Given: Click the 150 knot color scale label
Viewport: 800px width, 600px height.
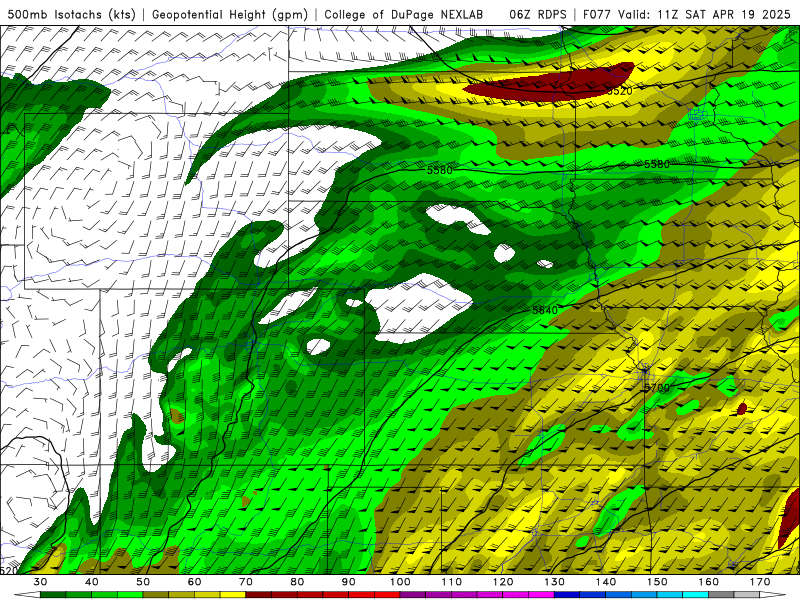Looking at the screenshot, I should 657,582.
